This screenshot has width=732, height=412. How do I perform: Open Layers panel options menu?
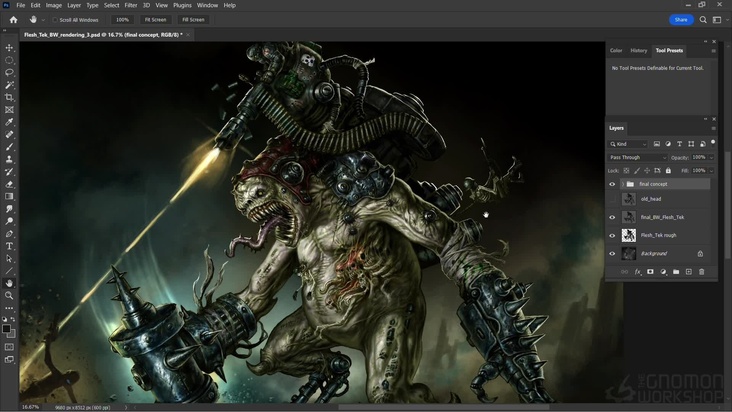(713, 128)
